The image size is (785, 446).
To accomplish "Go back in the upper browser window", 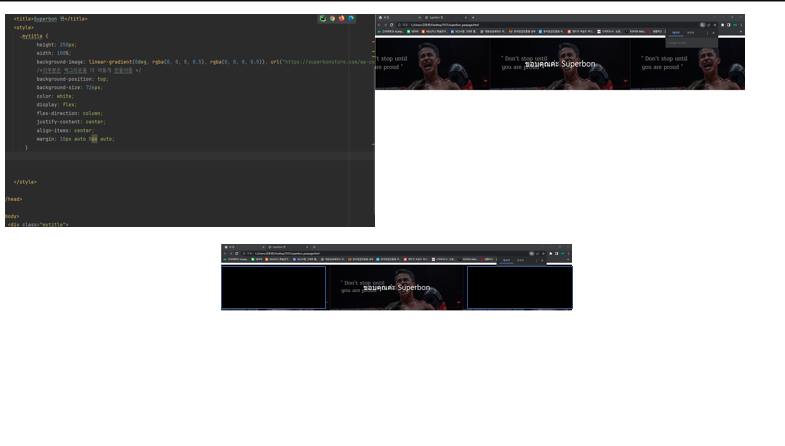I will tap(379, 25).
